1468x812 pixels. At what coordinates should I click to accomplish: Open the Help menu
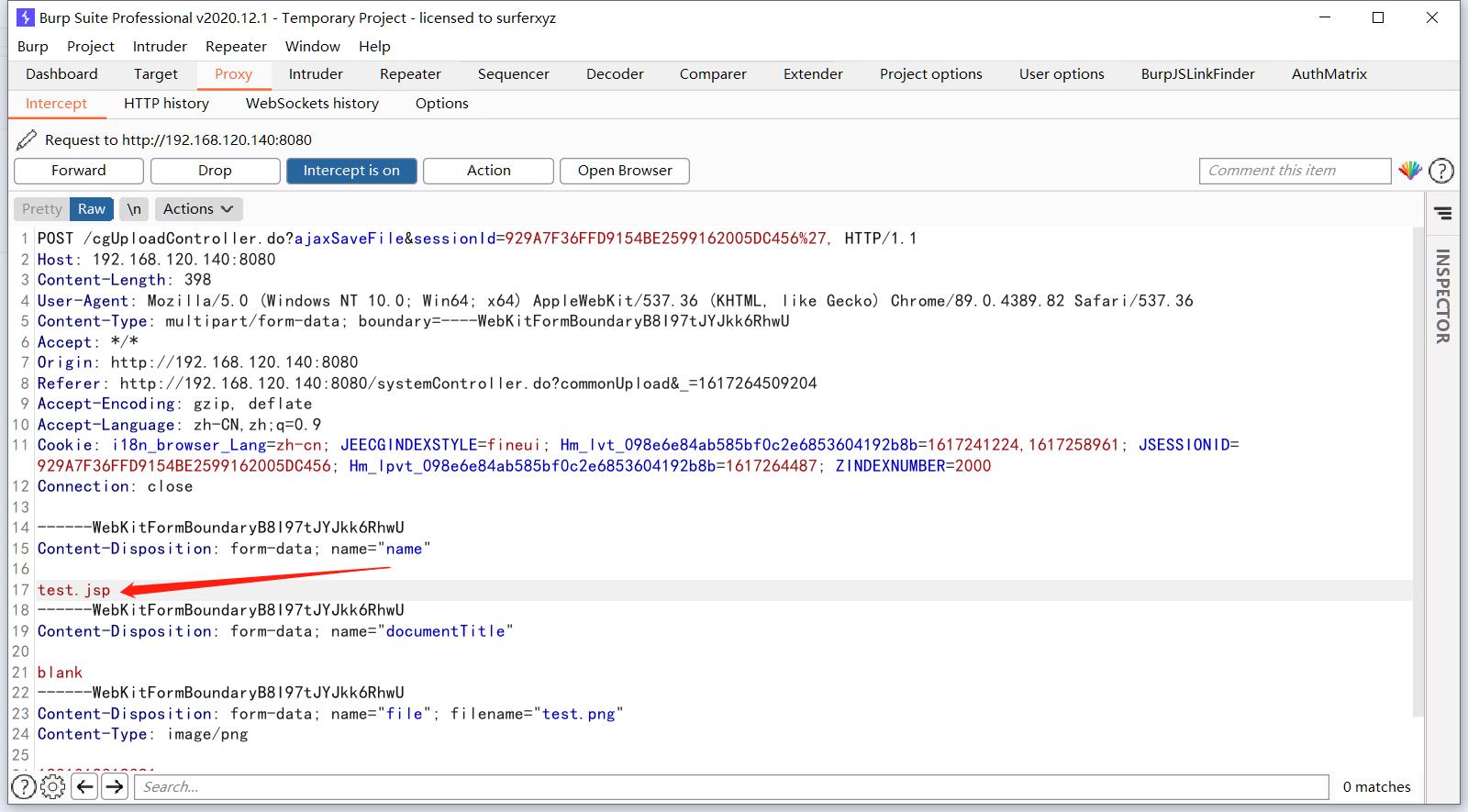pos(374,46)
